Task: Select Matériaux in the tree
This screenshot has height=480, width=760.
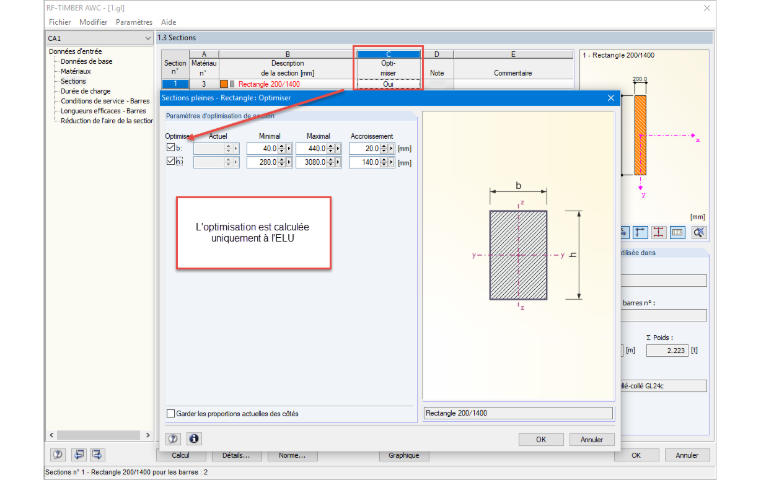Action: pos(76,71)
